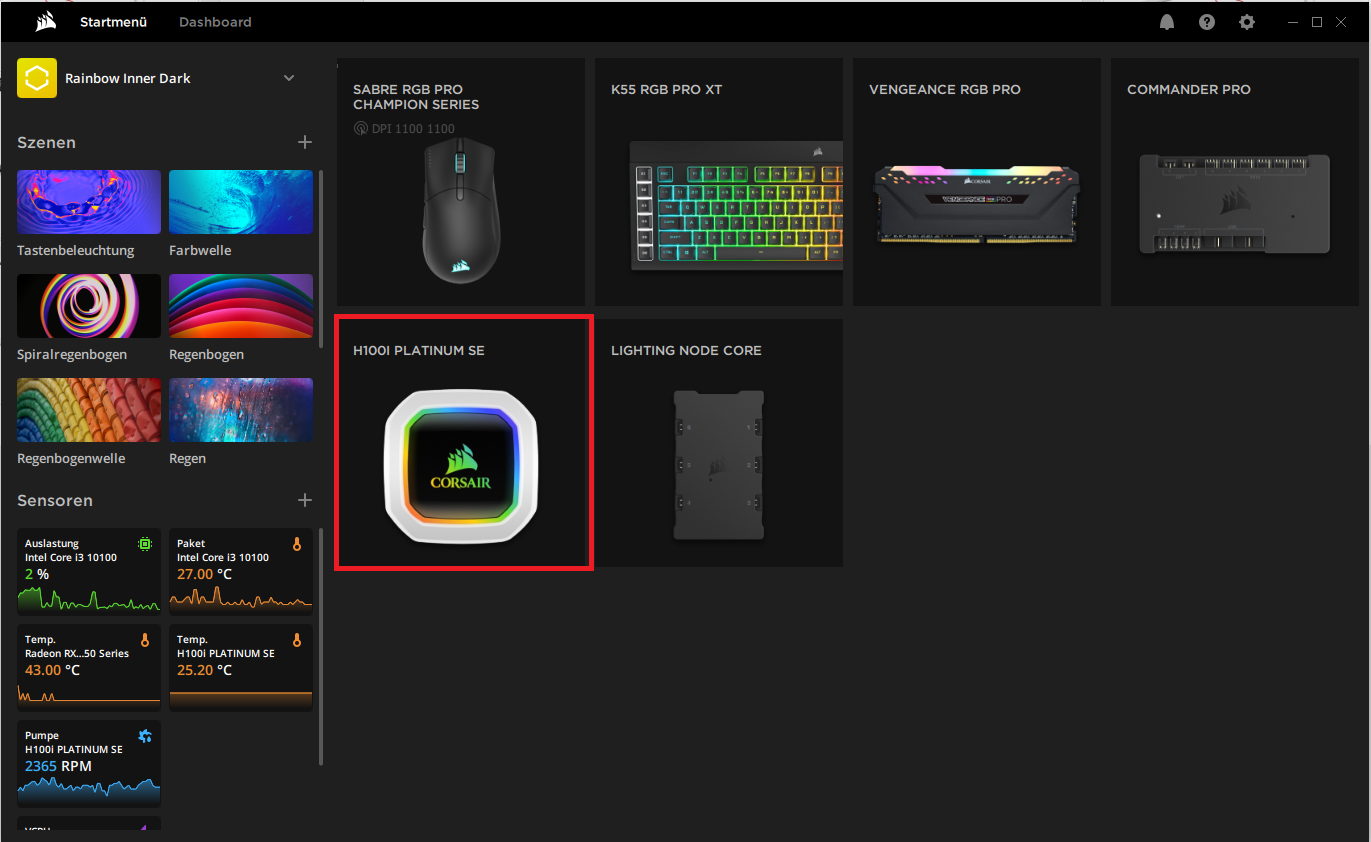Image resolution: width=1371 pixels, height=842 pixels.
Task: Apply the Regenbogen scene
Action: [241, 306]
